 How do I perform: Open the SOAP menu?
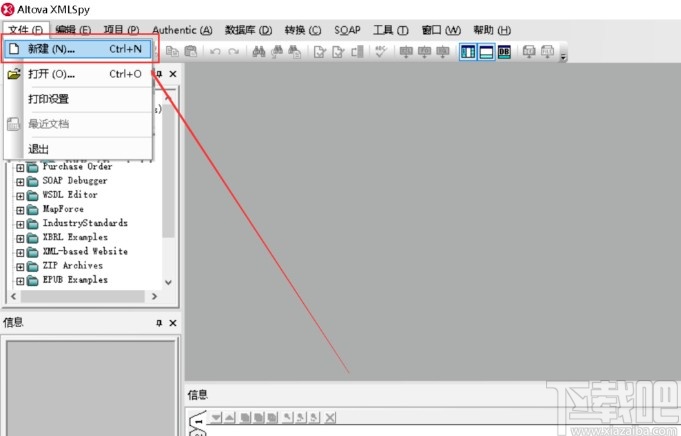click(347, 30)
